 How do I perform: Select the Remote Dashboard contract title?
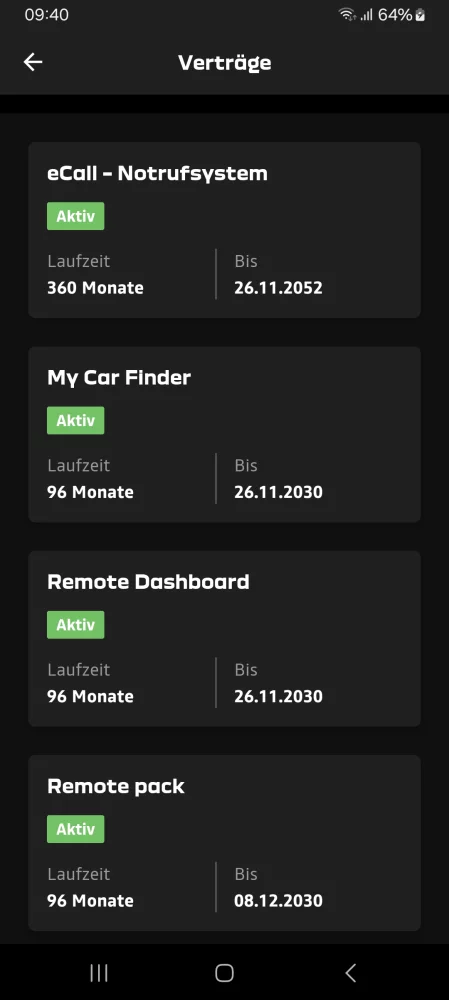pos(148,582)
